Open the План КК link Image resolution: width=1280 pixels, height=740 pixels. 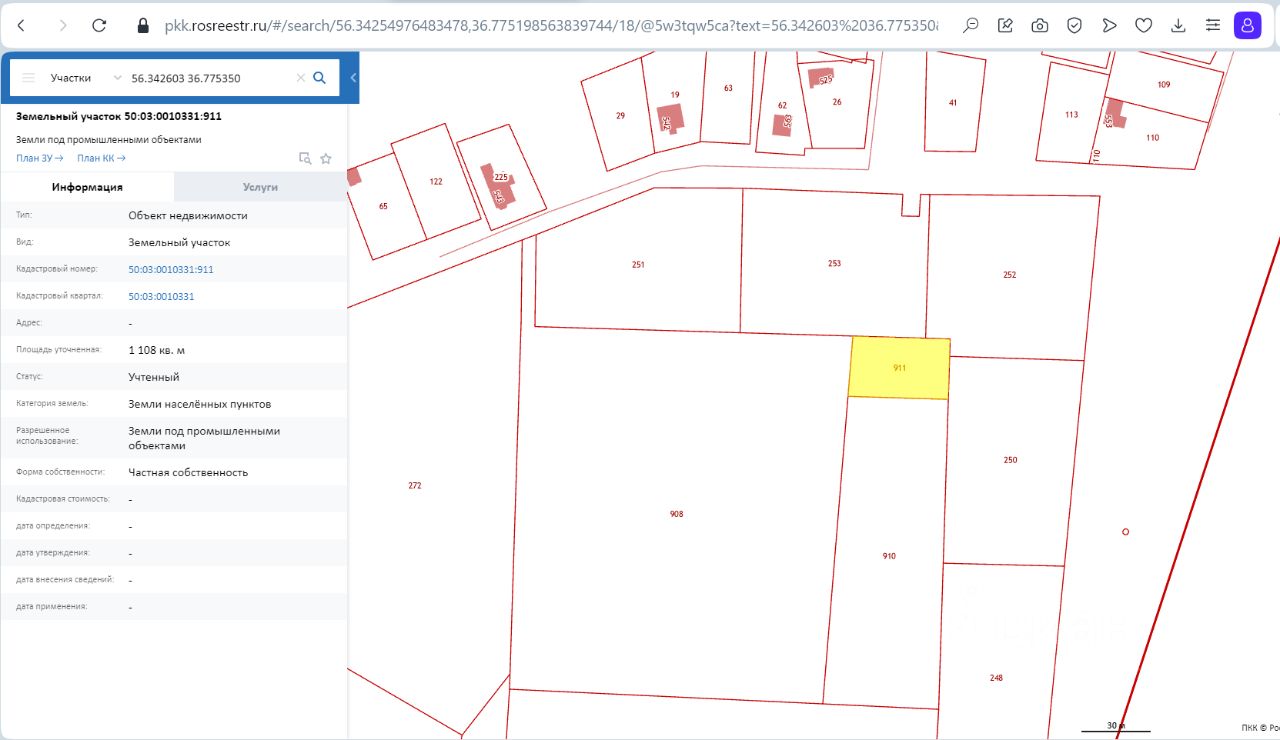click(102, 158)
